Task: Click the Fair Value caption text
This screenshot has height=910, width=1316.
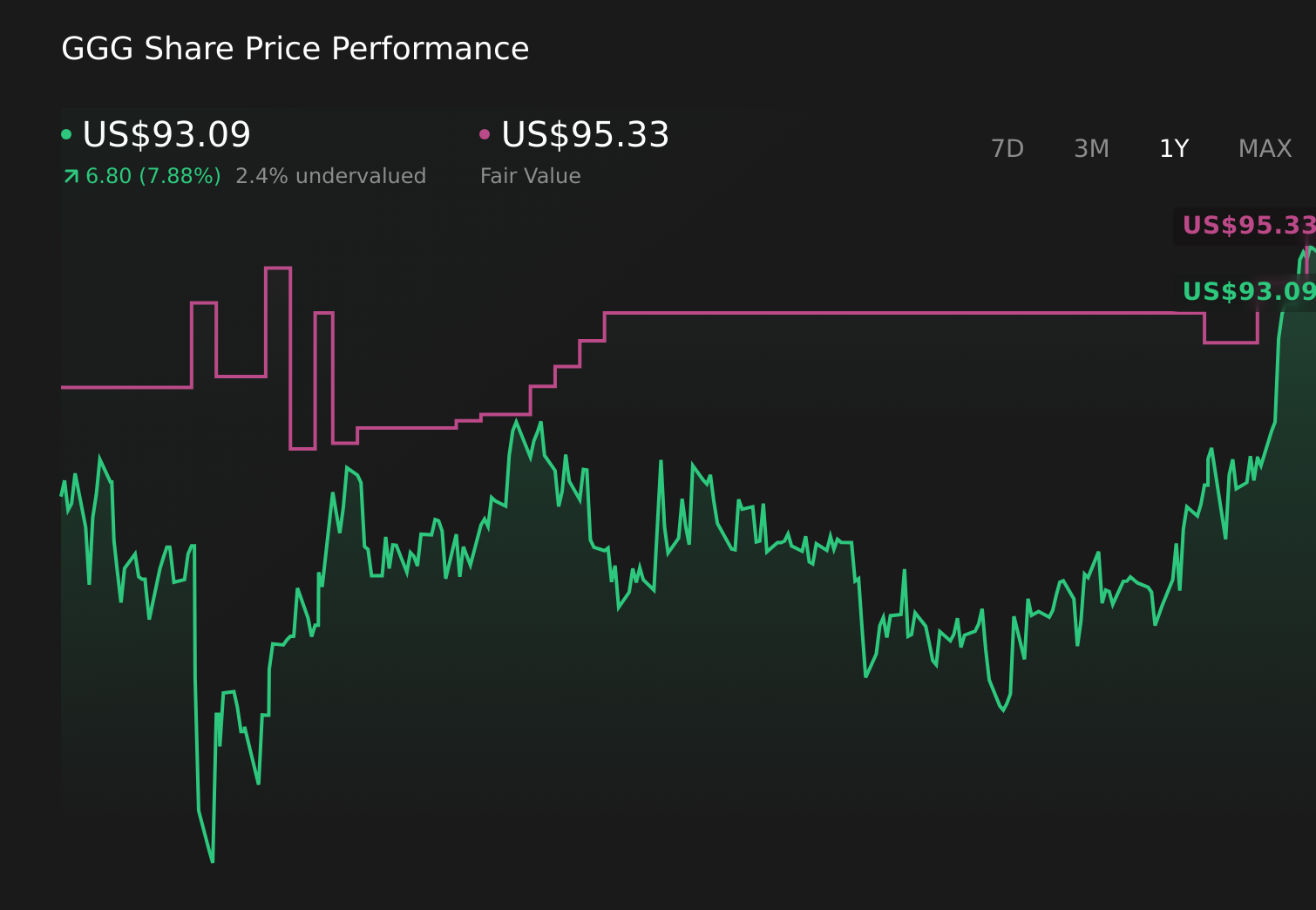Action: tap(530, 175)
